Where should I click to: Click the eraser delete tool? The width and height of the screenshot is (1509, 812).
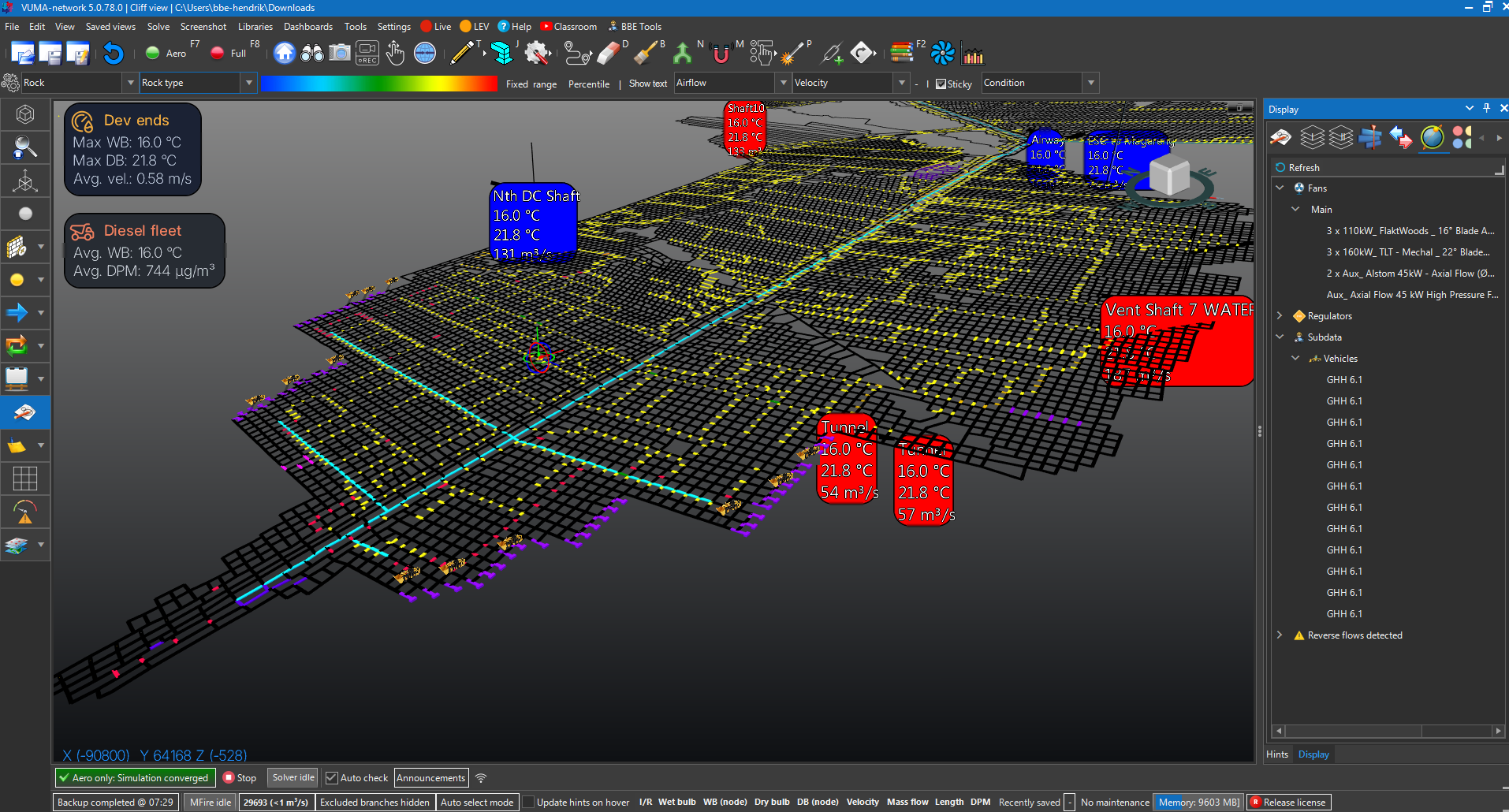(x=609, y=54)
